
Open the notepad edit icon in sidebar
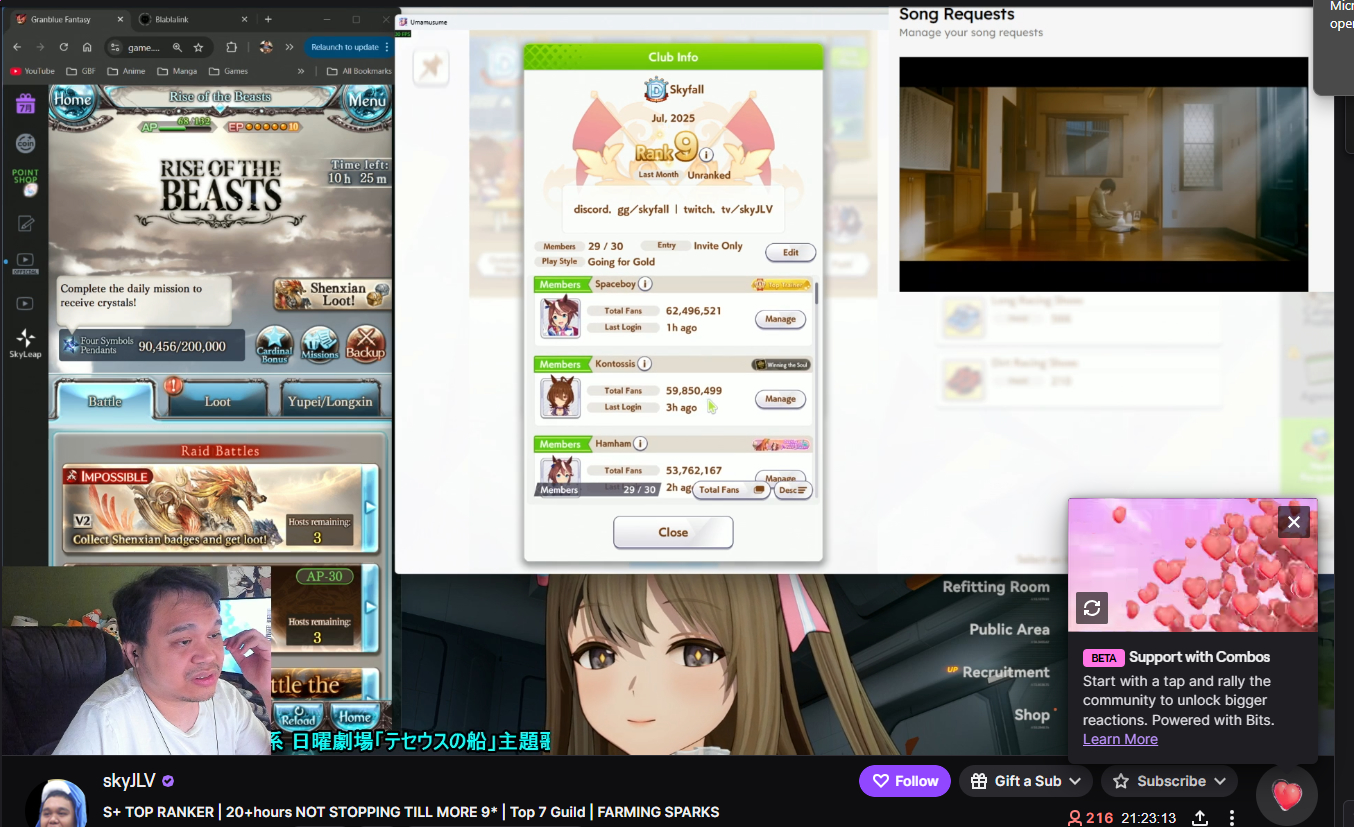click(x=25, y=223)
